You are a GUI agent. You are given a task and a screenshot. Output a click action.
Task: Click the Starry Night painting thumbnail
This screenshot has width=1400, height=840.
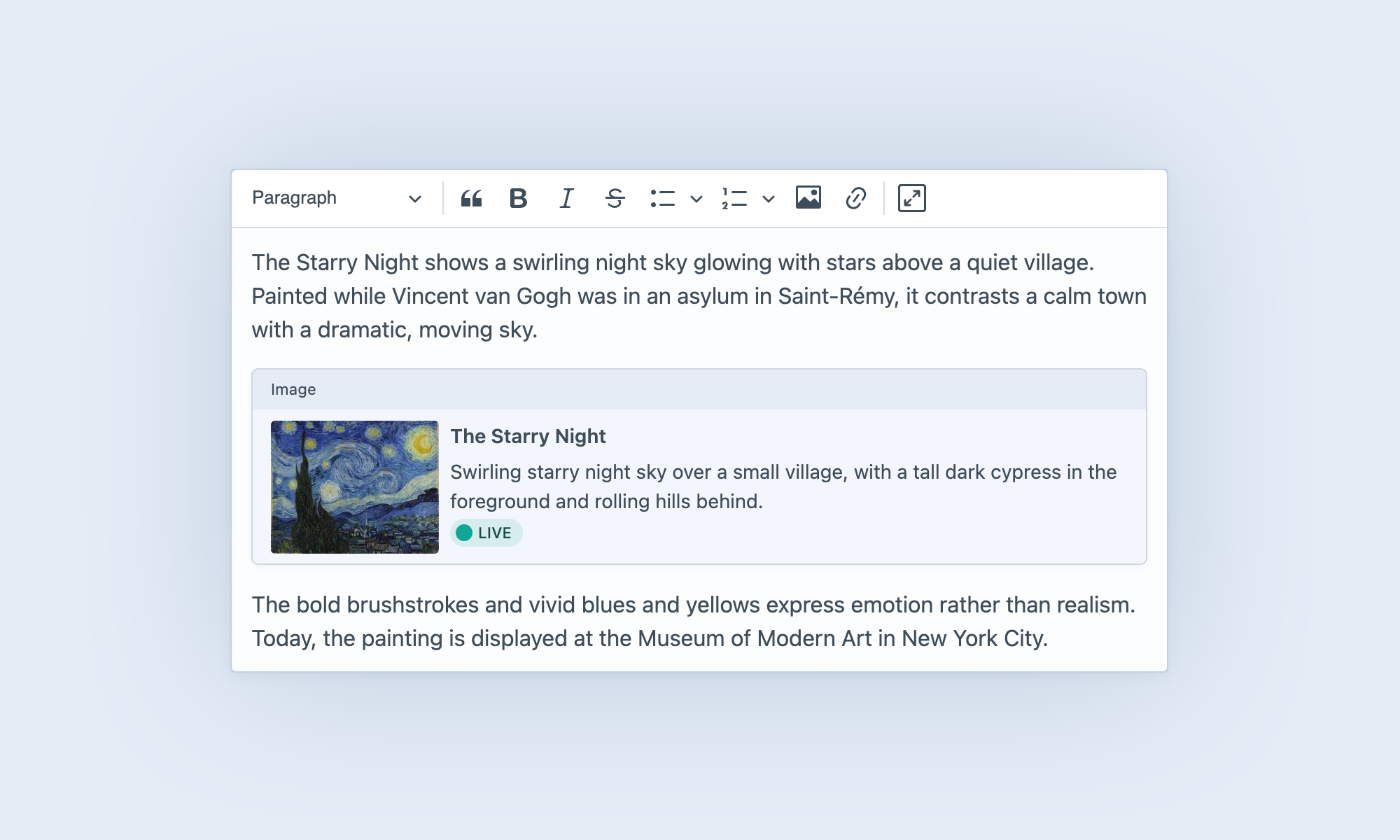pos(354,486)
